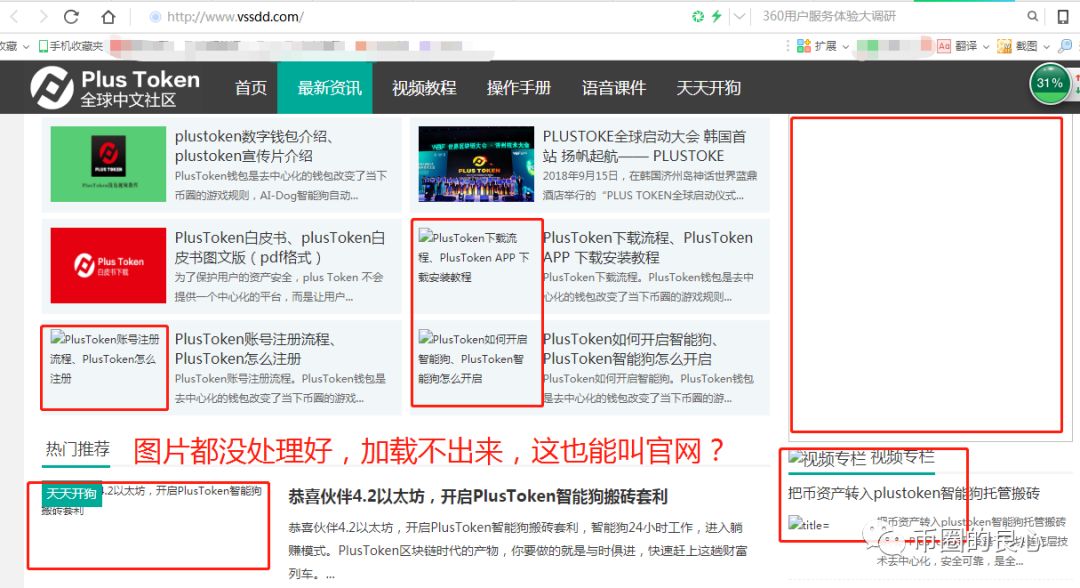
Task: Click the green spinning compatibility icon
Action: pos(698,17)
